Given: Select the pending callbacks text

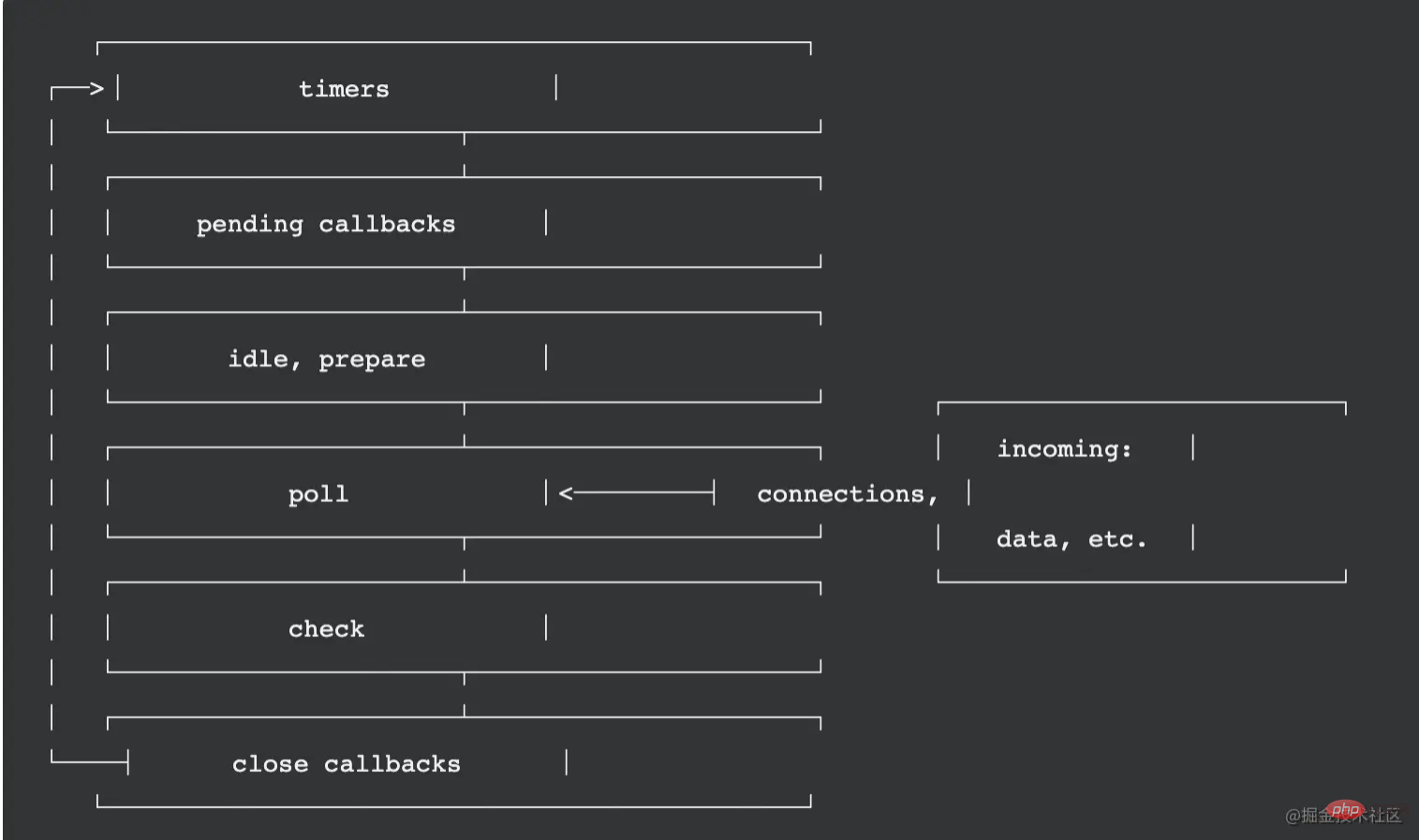Looking at the screenshot, I should pyautogui.click(x=326, y=225).
